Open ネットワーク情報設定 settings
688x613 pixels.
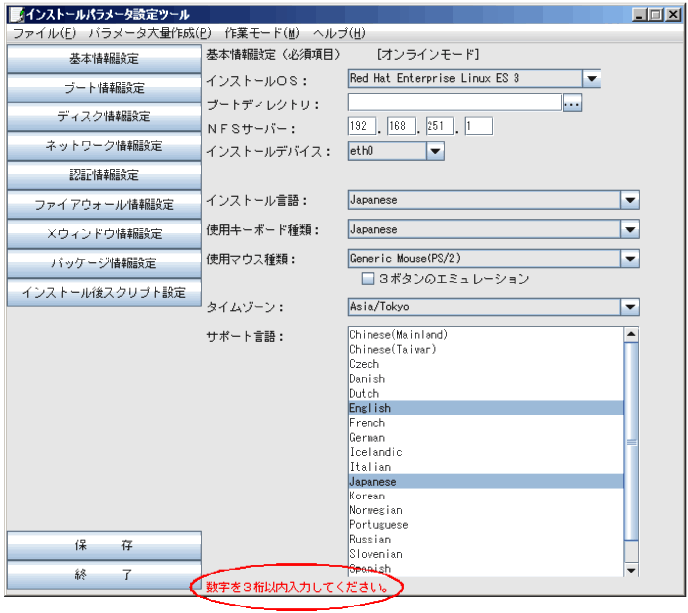point(104,146)
